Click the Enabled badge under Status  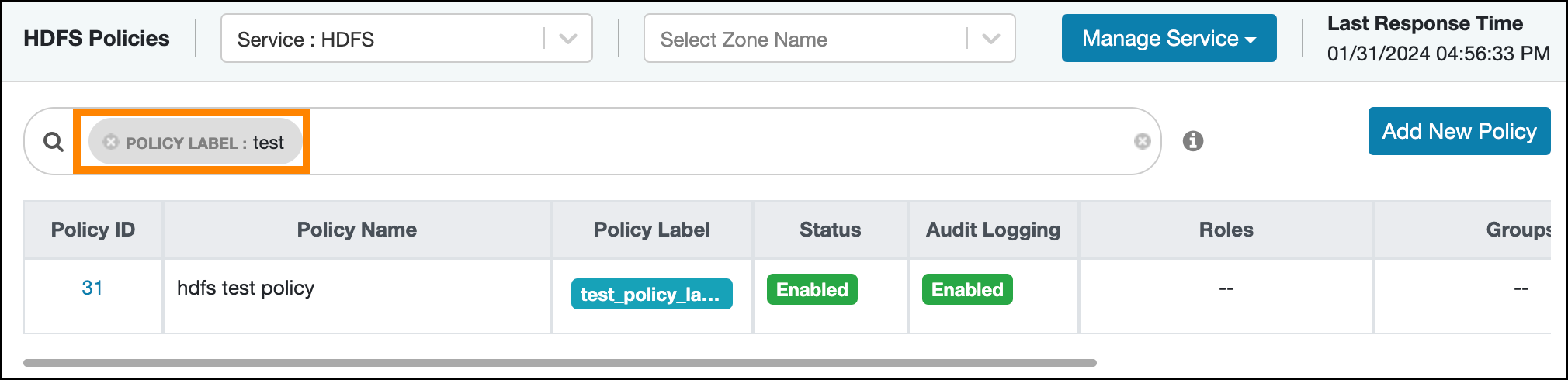[x=812, y=289]
